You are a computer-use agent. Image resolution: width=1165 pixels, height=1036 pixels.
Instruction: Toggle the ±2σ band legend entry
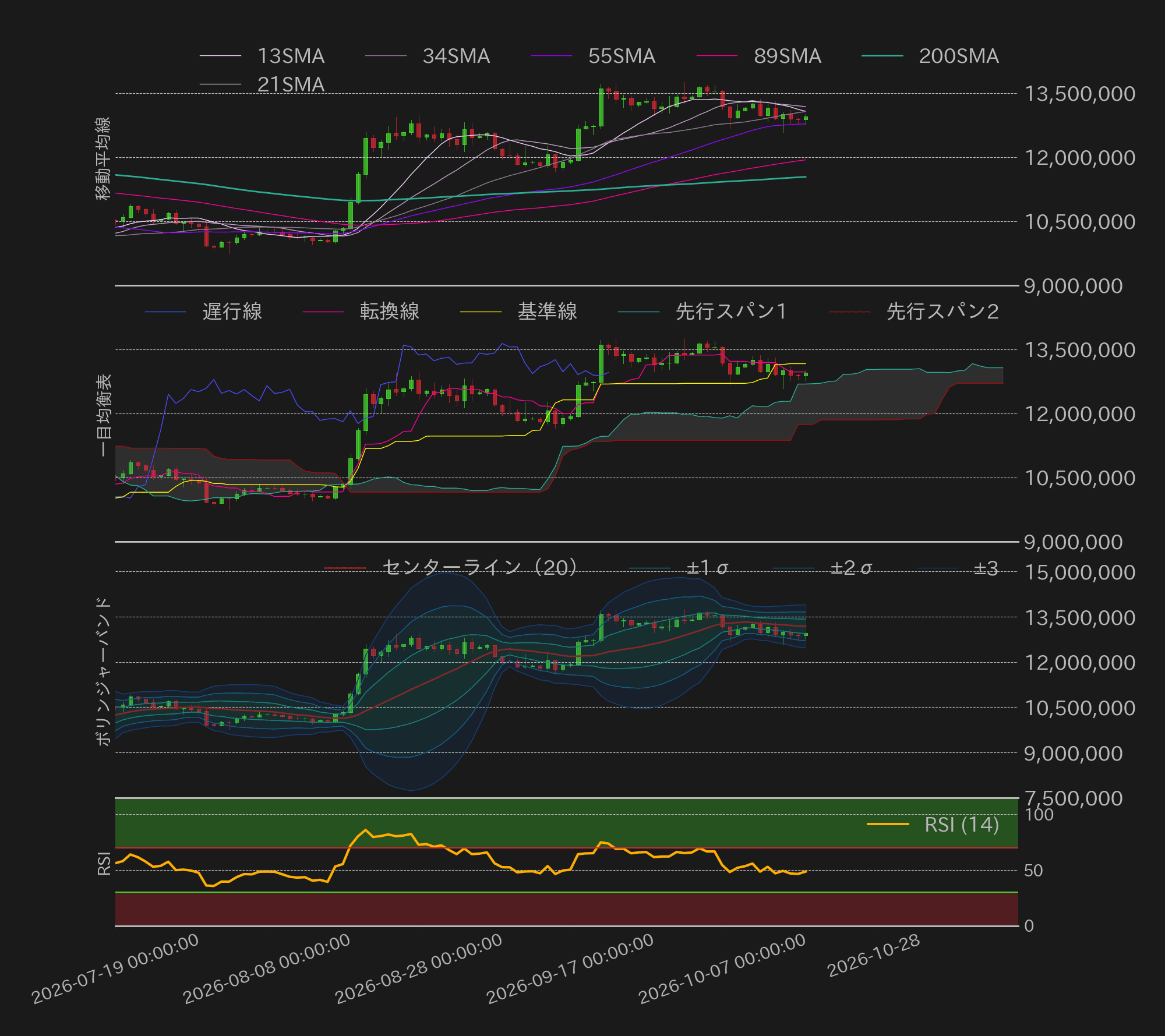pos(822,568)
